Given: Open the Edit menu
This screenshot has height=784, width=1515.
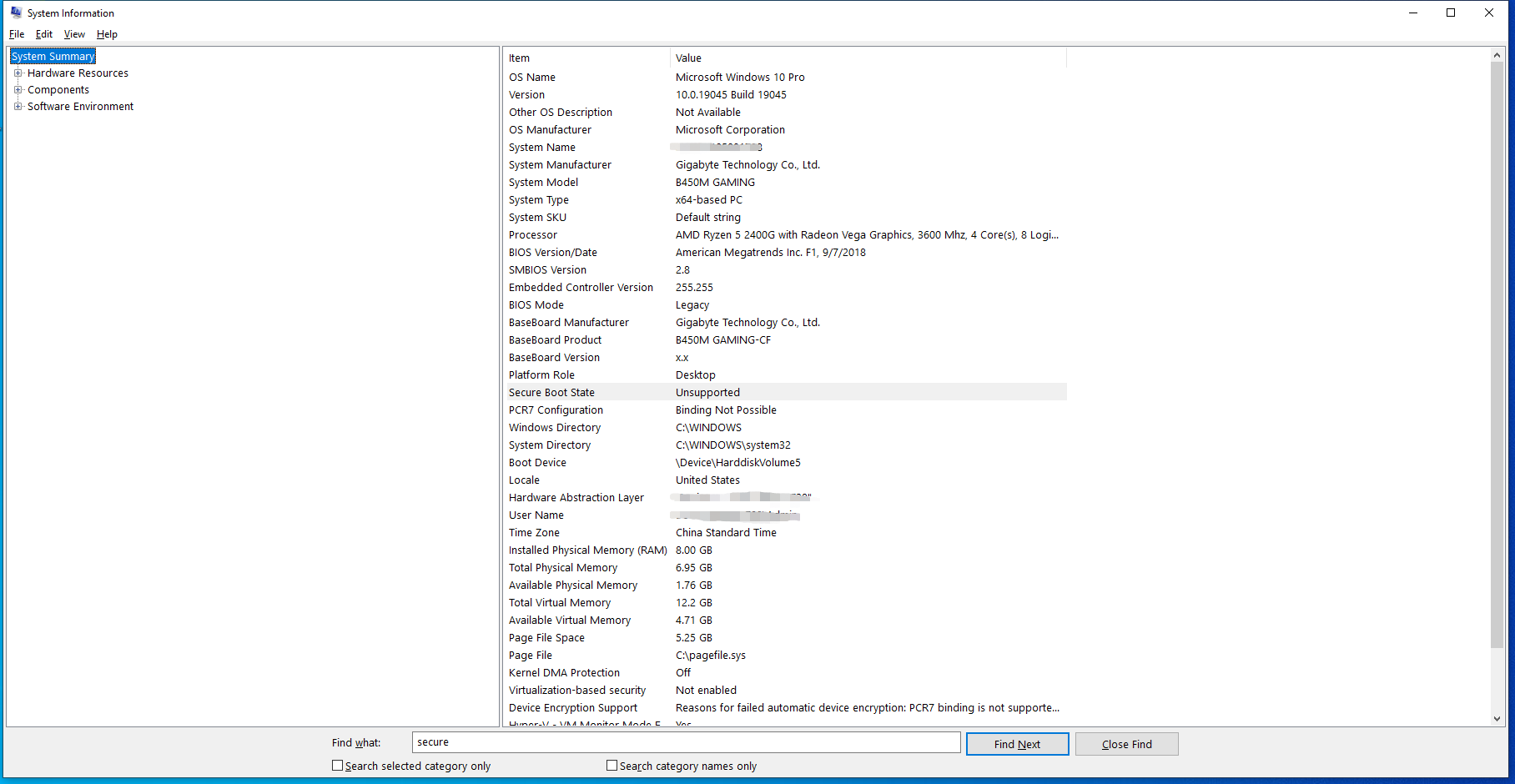Looking at the screenshot, I should click(x=43, y=34).
